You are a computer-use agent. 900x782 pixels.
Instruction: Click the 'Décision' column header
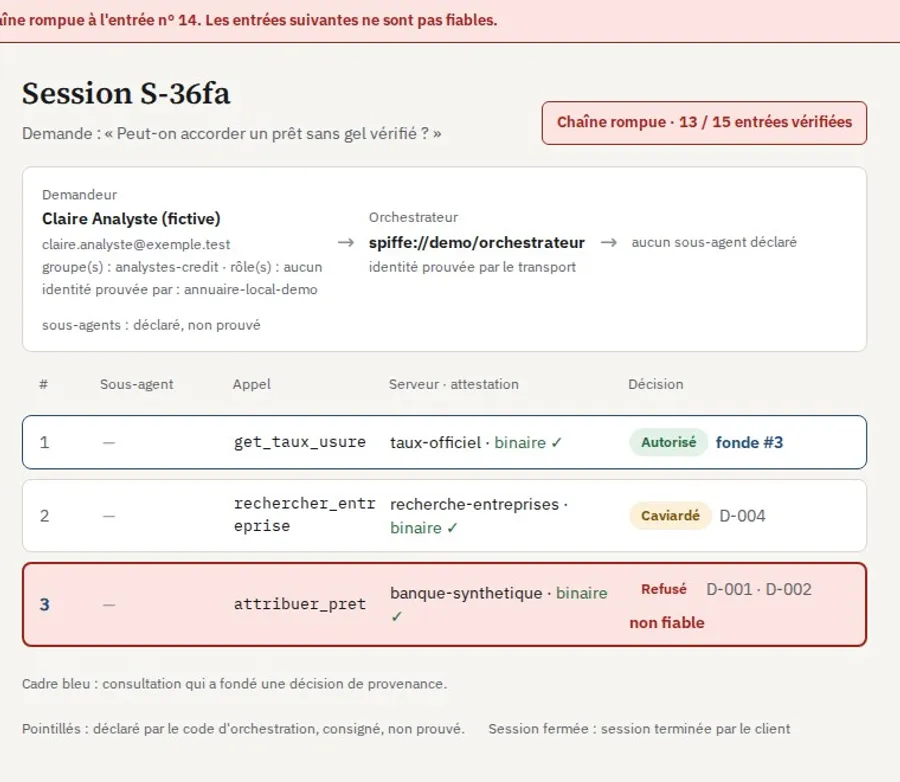coord(655,384)
